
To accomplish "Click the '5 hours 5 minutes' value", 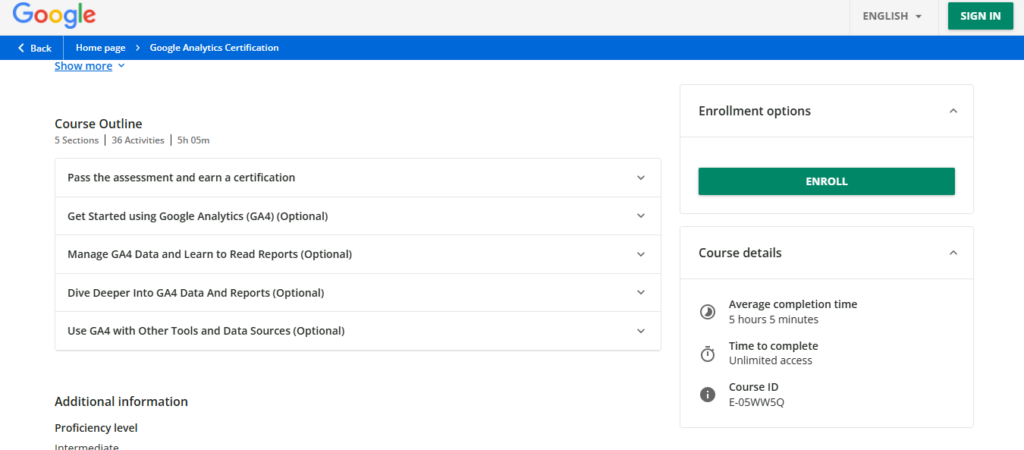I will 773,319.
